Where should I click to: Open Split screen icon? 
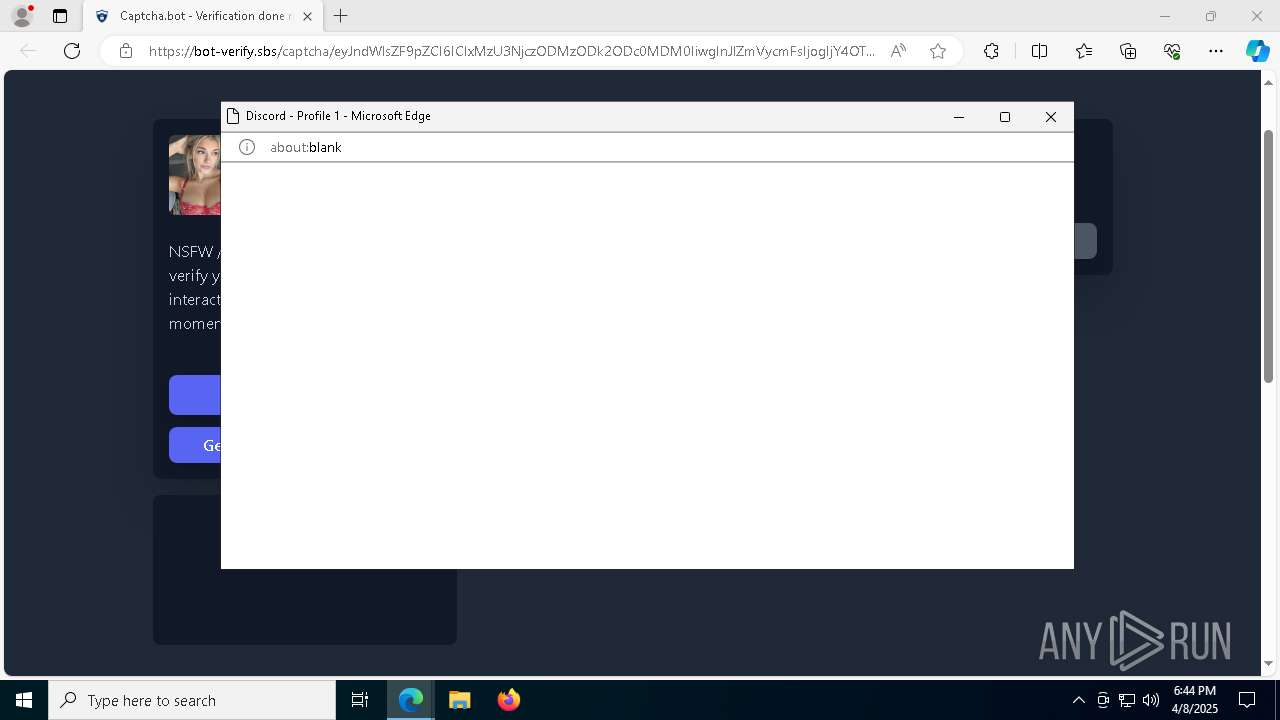coord(1039,51)
